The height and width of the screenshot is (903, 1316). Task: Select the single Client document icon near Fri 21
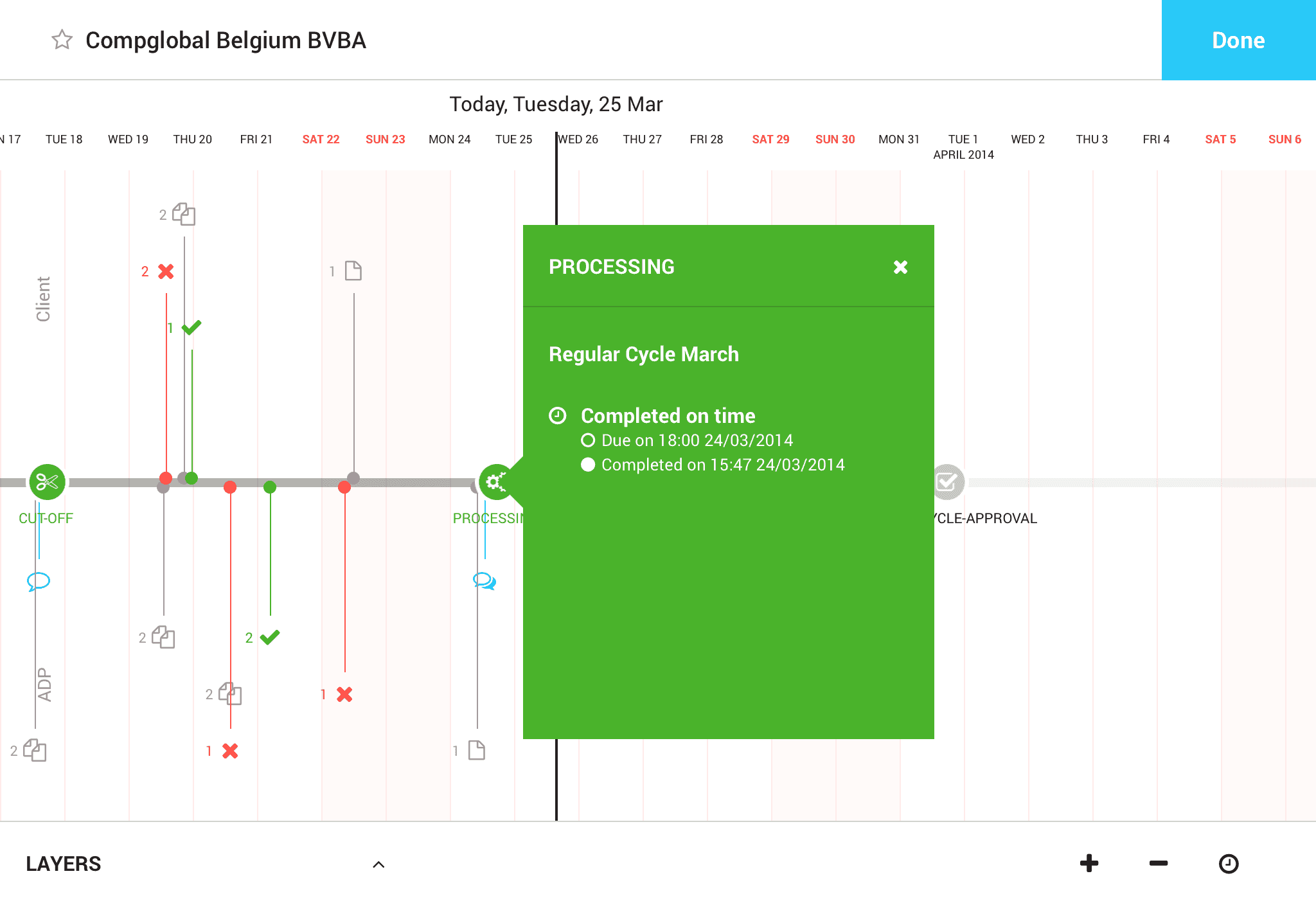click(x=353, y=271)
